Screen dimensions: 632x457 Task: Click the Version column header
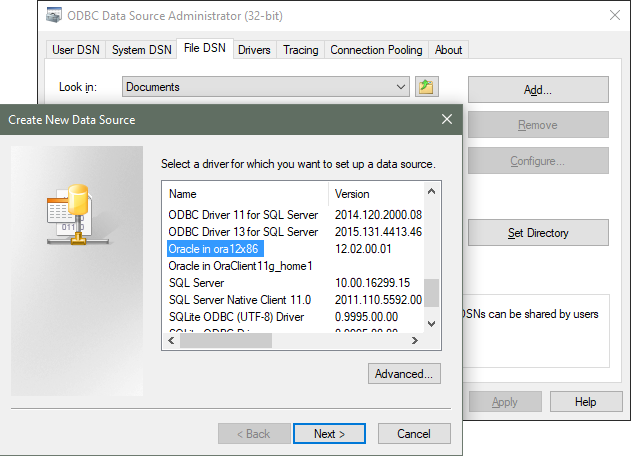point(377,194)
